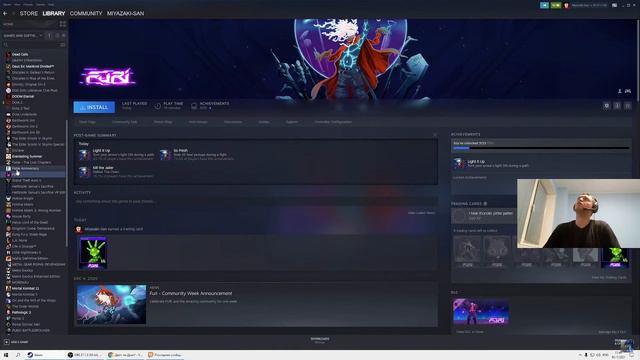Screen dimensions: 640x360
Task: Open the Discussions tab
Action: tap(233, 122)
